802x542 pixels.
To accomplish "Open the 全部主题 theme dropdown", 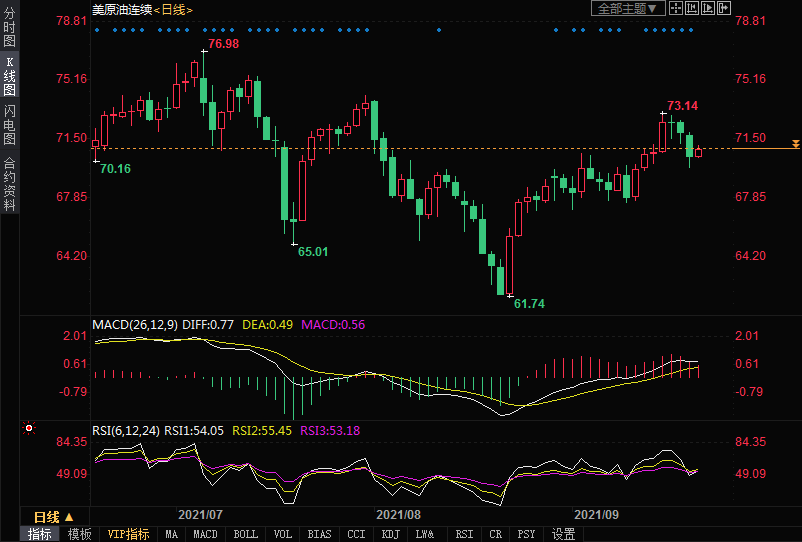I will [628, 8].
